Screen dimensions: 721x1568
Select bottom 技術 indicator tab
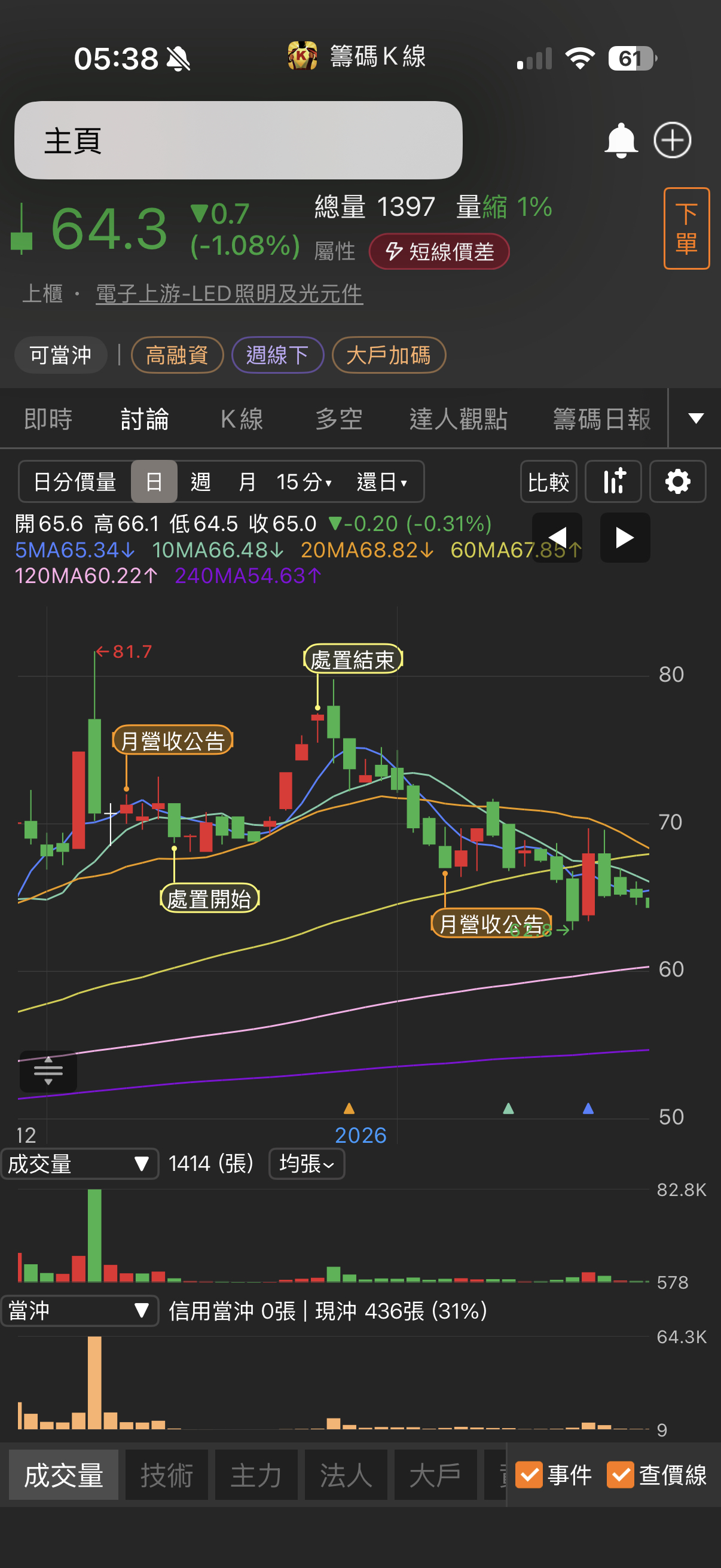pyautogui.click(x=167, y=1475)
